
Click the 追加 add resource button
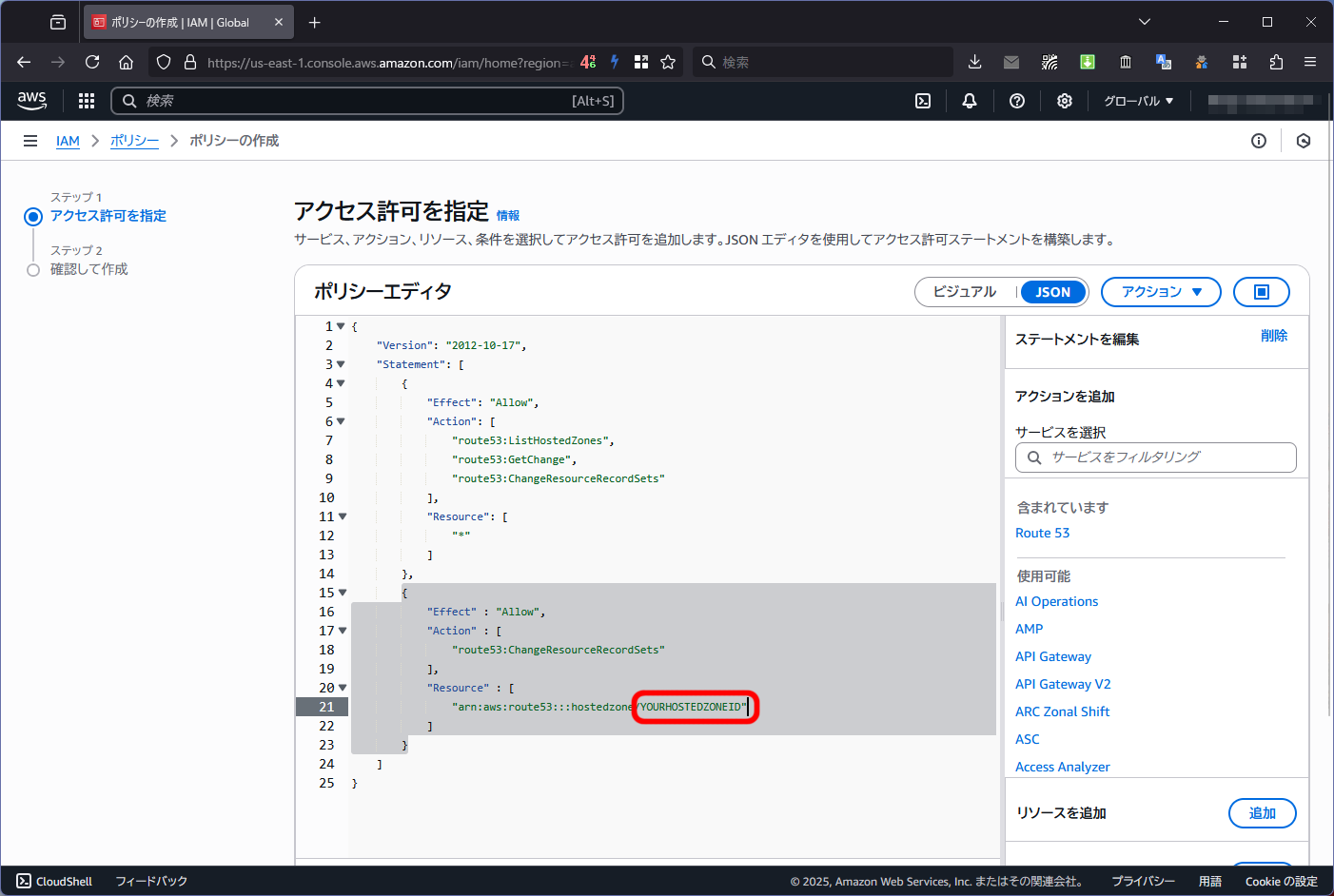(x=1263, y=813)
